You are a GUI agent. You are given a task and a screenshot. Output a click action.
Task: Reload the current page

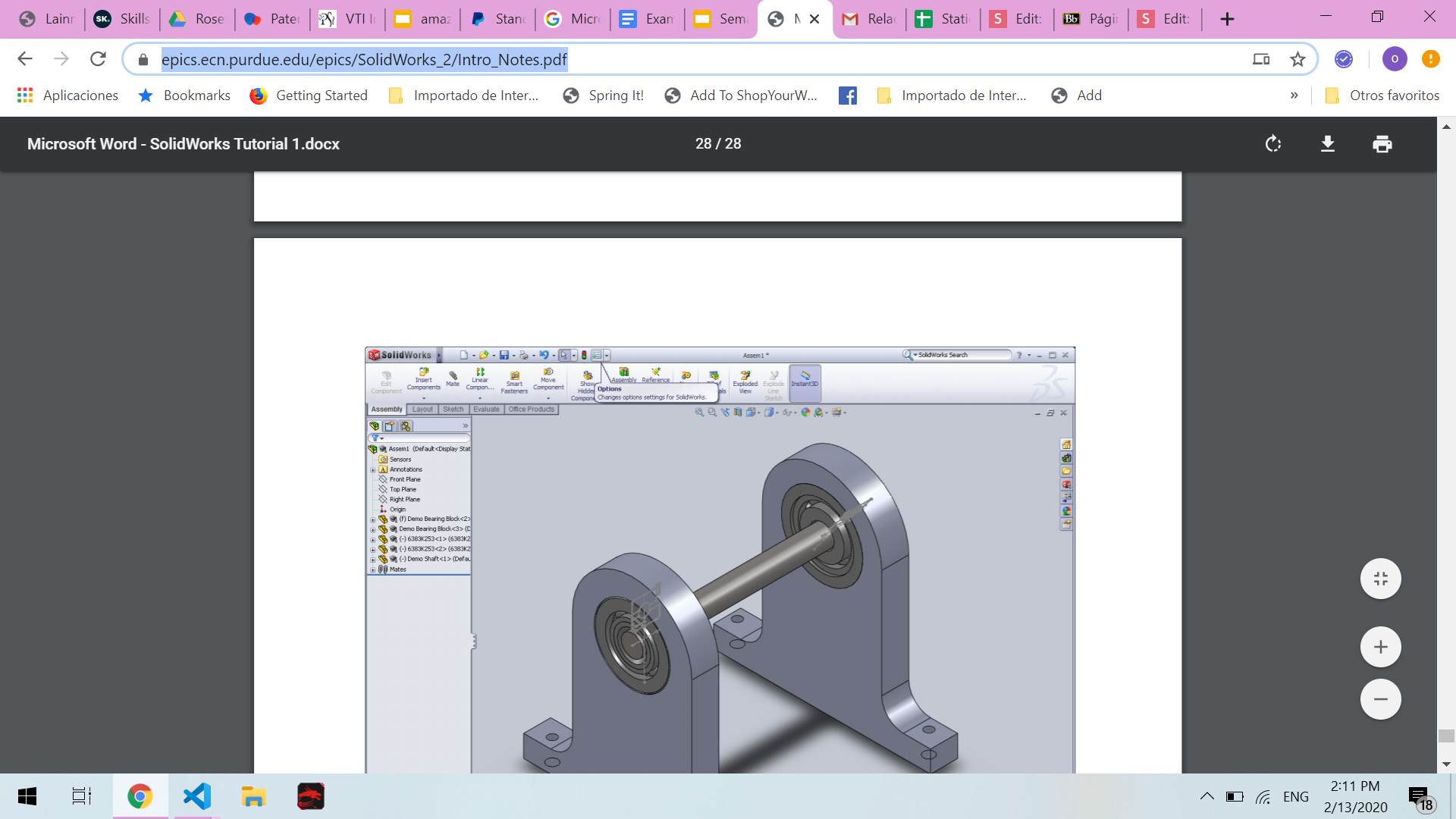click(98, 59)
